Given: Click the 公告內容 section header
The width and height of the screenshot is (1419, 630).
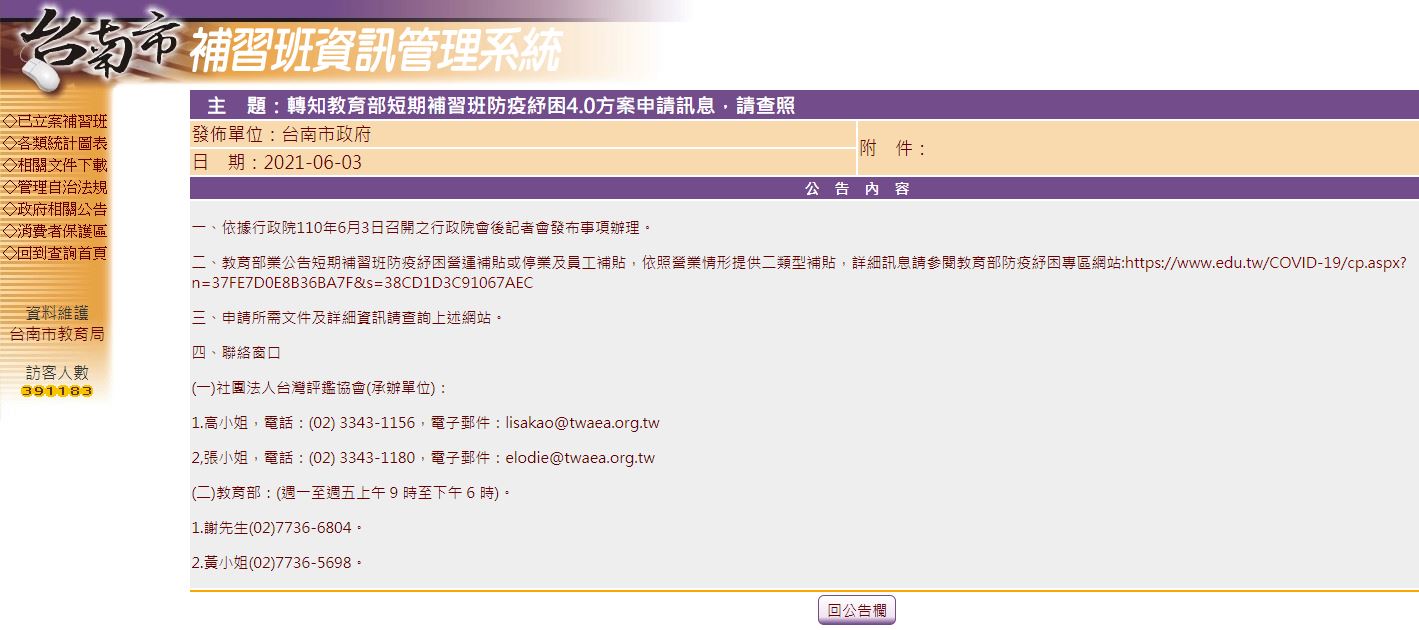Looking at the screenshot, I should click(x=857, y=189).
